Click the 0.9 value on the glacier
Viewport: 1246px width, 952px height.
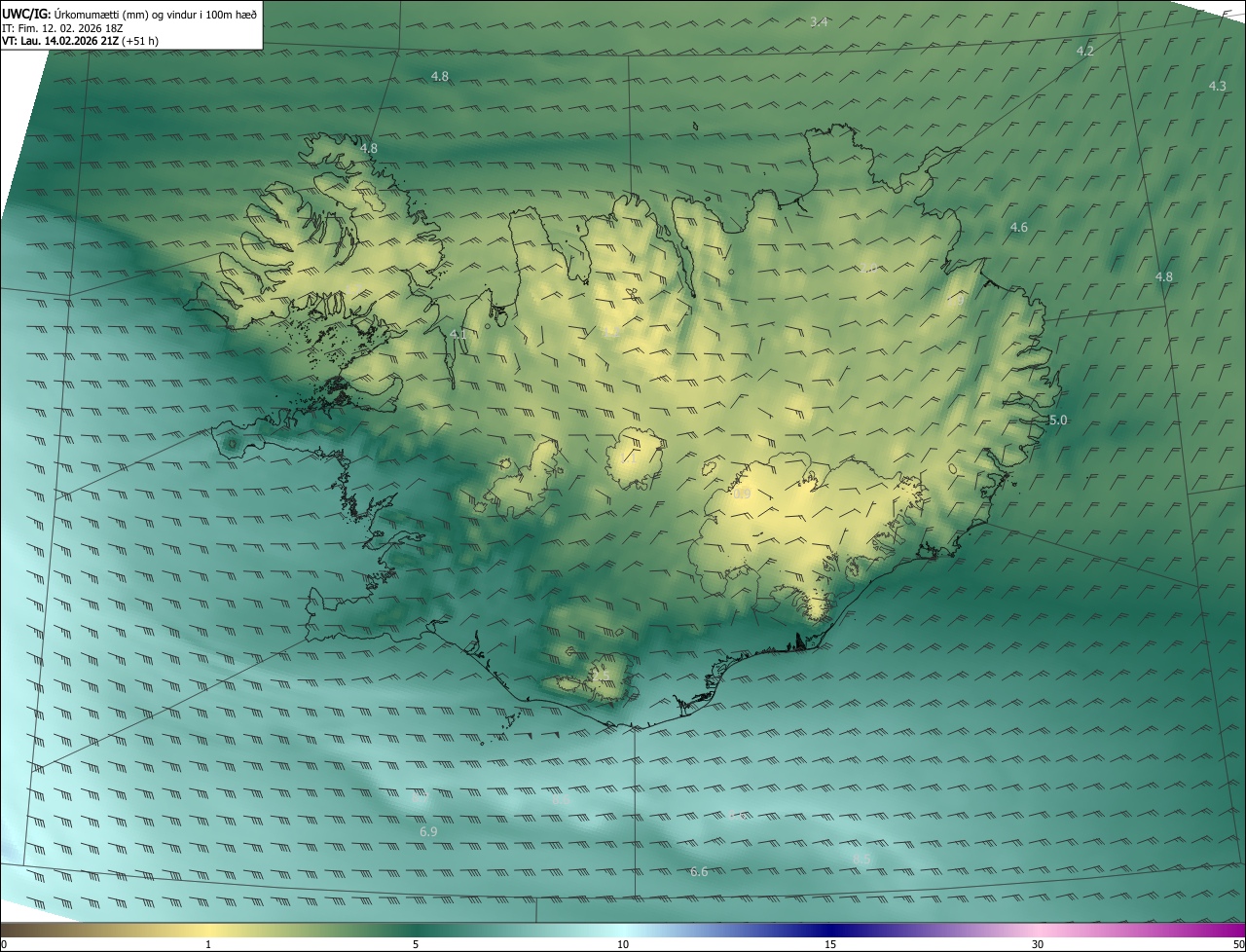(742, 494)
